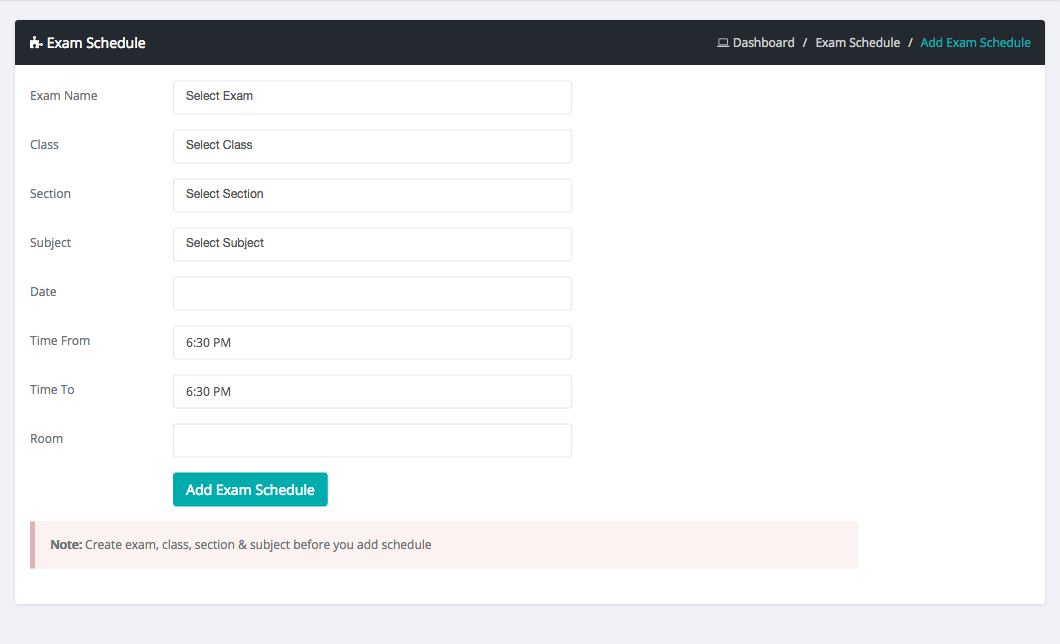Click the puzzle icon in the Exam Schedule header
The image size is (1060, 644).
coord(36,43)
